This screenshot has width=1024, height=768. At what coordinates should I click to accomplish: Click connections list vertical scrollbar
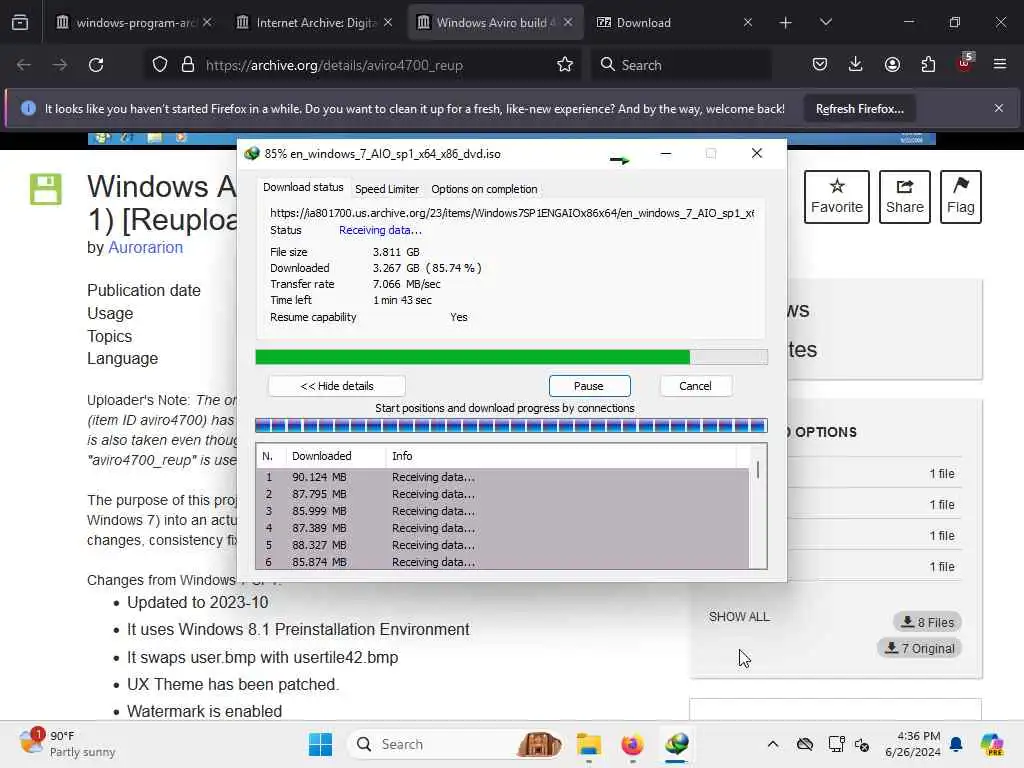point(758,506)
